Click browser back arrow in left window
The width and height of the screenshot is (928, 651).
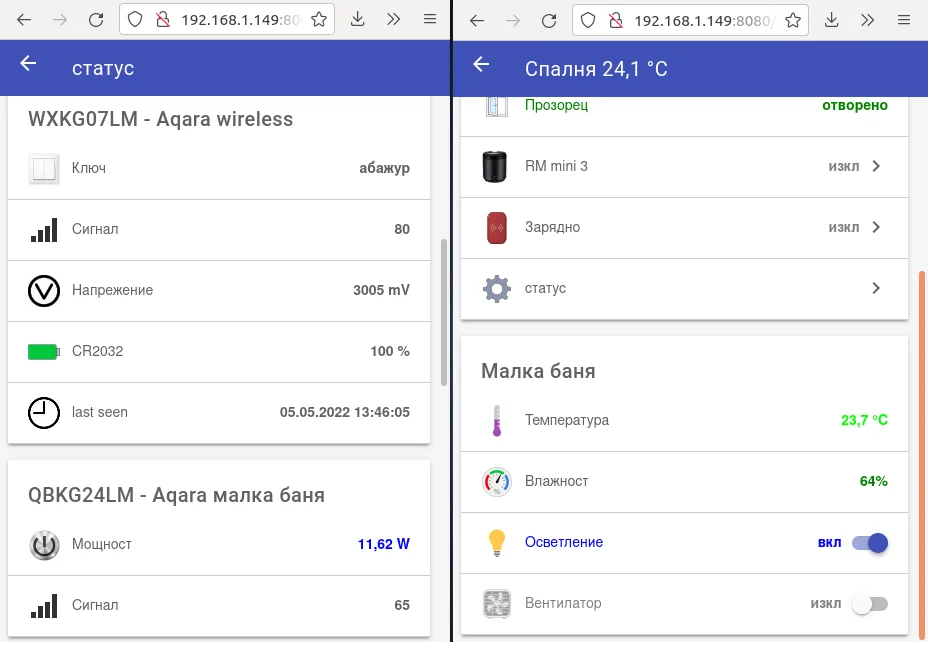(x=24, y=20)
